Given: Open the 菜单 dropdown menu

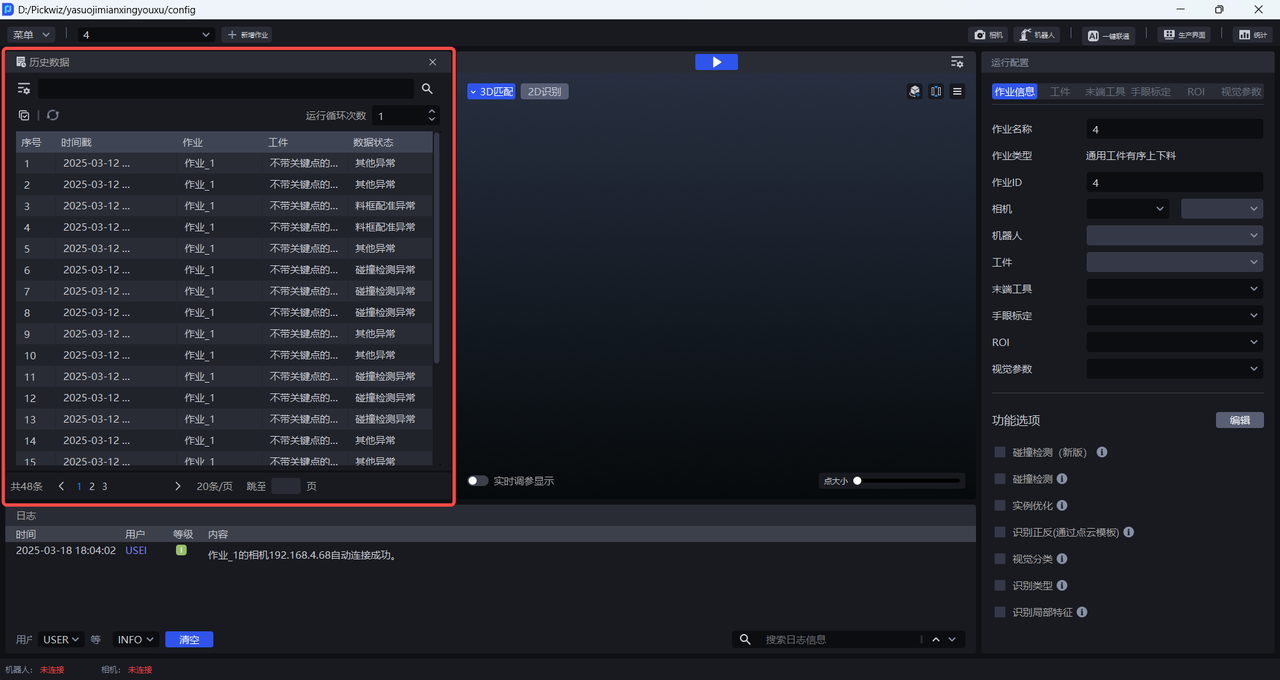Looking at the screenshot, I should (x=31, y=35).
